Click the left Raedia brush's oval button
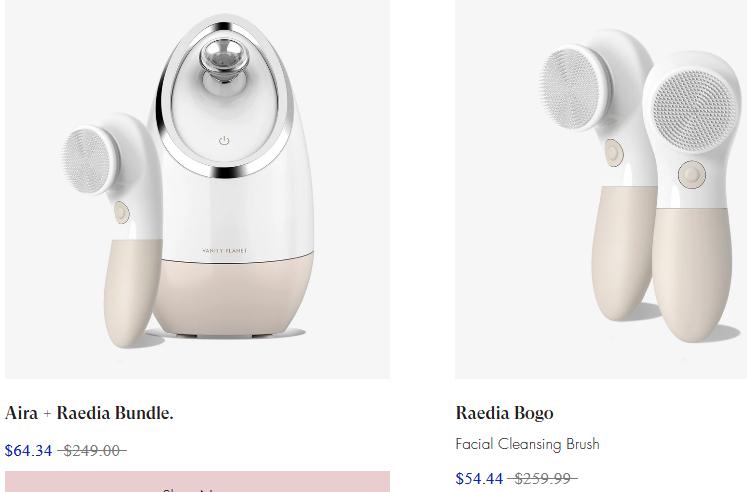Screen dimensions: 747x492 point(614,152)
